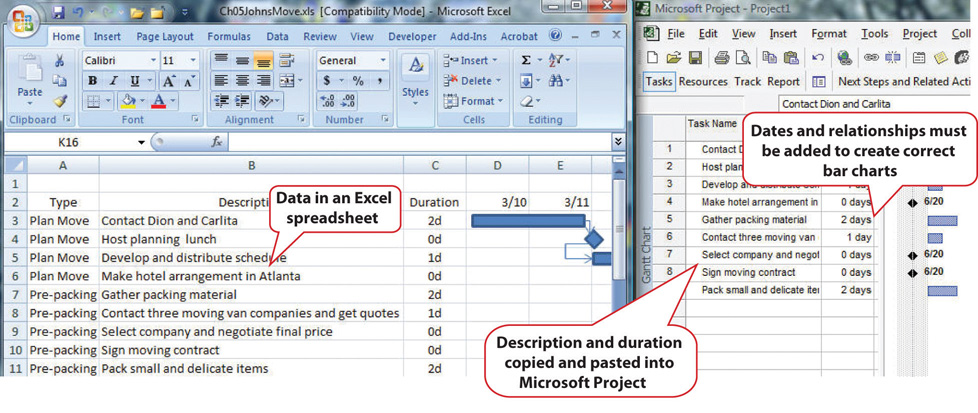Click the Report button in Project Guide

(x=783, y=81)
